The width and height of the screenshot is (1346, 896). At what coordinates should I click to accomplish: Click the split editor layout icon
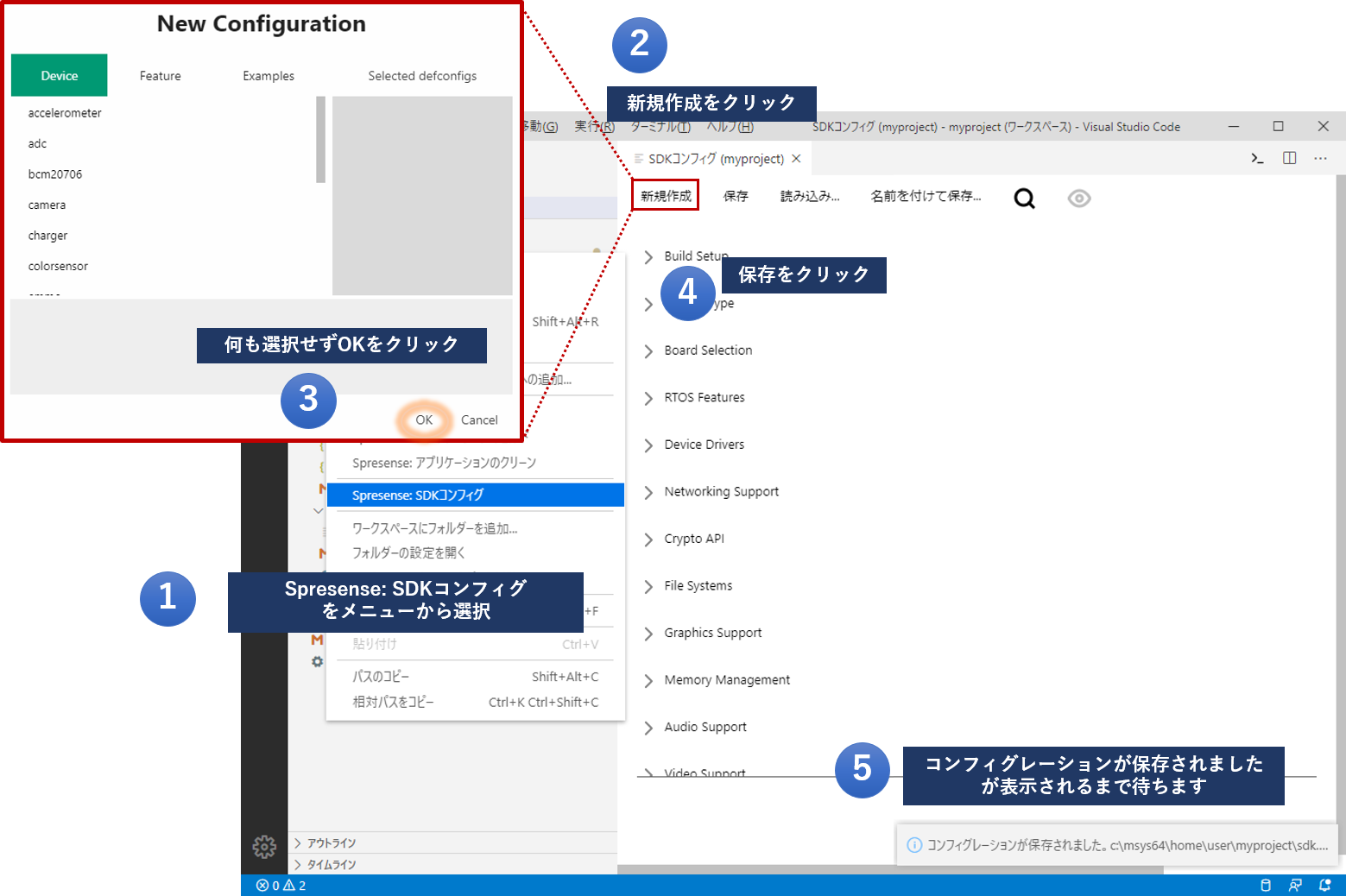click(x=1289, y=158)
